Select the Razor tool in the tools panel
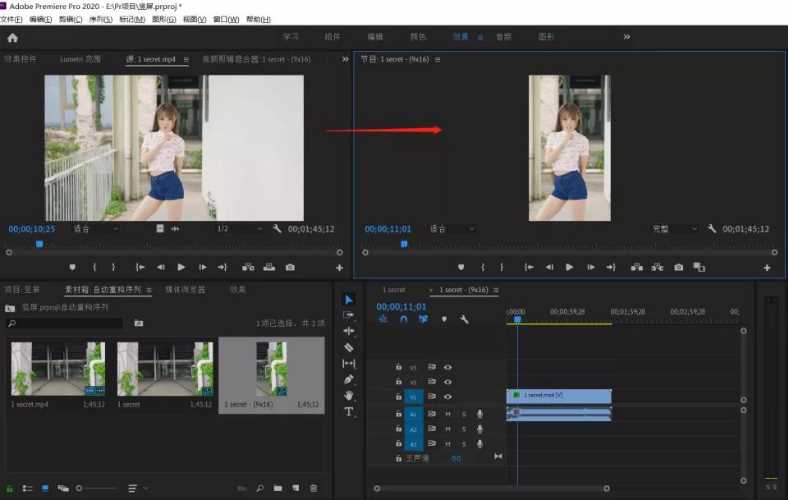Image resolution: width=788 pixels, height=500 pixels. pos(349,347)
